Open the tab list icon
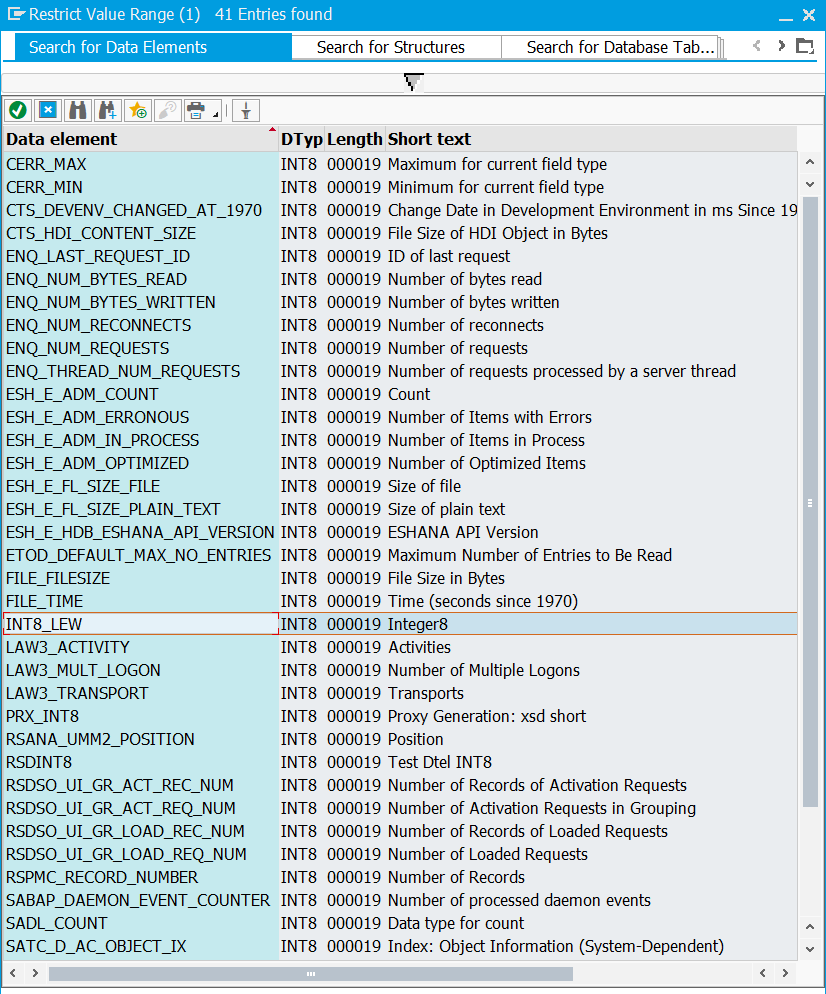Screen dimensions: 826x994 [x=804, y=46]
